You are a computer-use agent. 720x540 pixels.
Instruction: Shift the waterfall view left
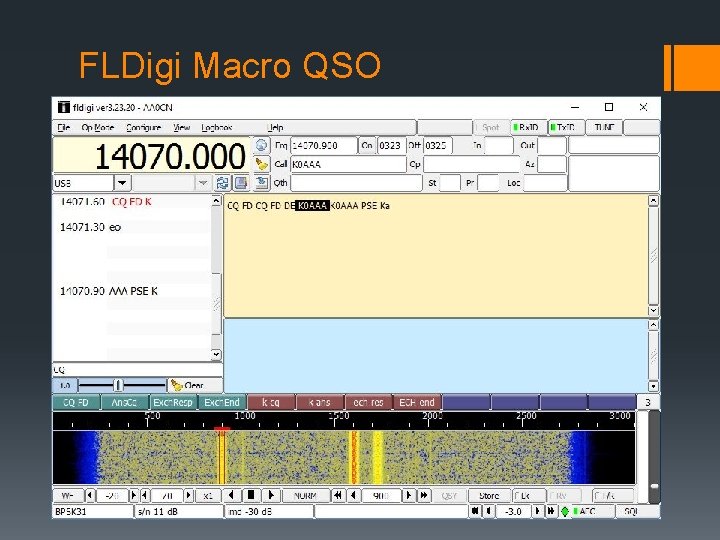231,495
